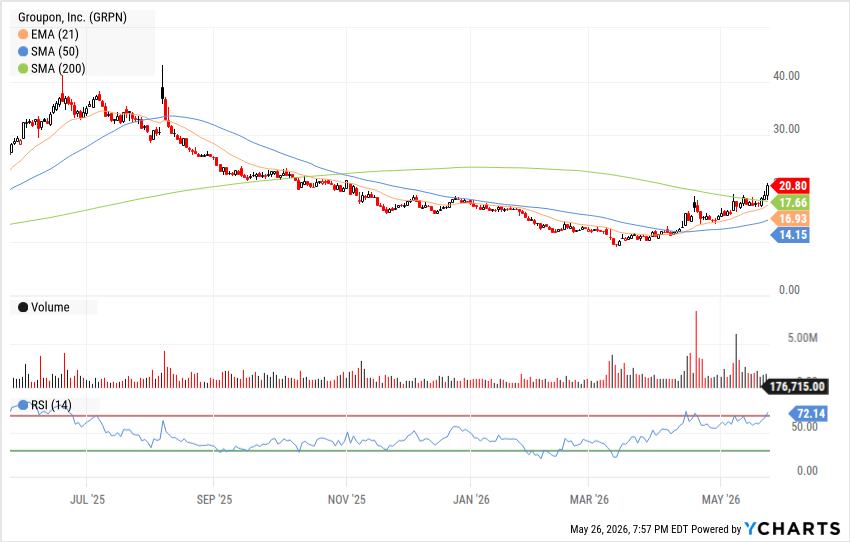850x542 pixels.
Task: Click the MAR '26 date axis label
Action: pyautogui.click(x=589, y=500)
